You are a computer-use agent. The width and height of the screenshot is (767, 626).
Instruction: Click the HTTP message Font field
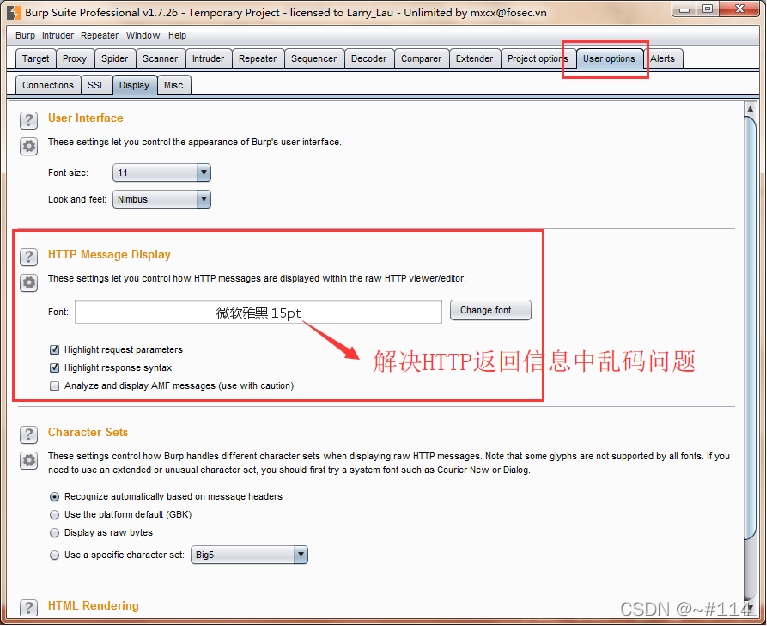point(258,312)
